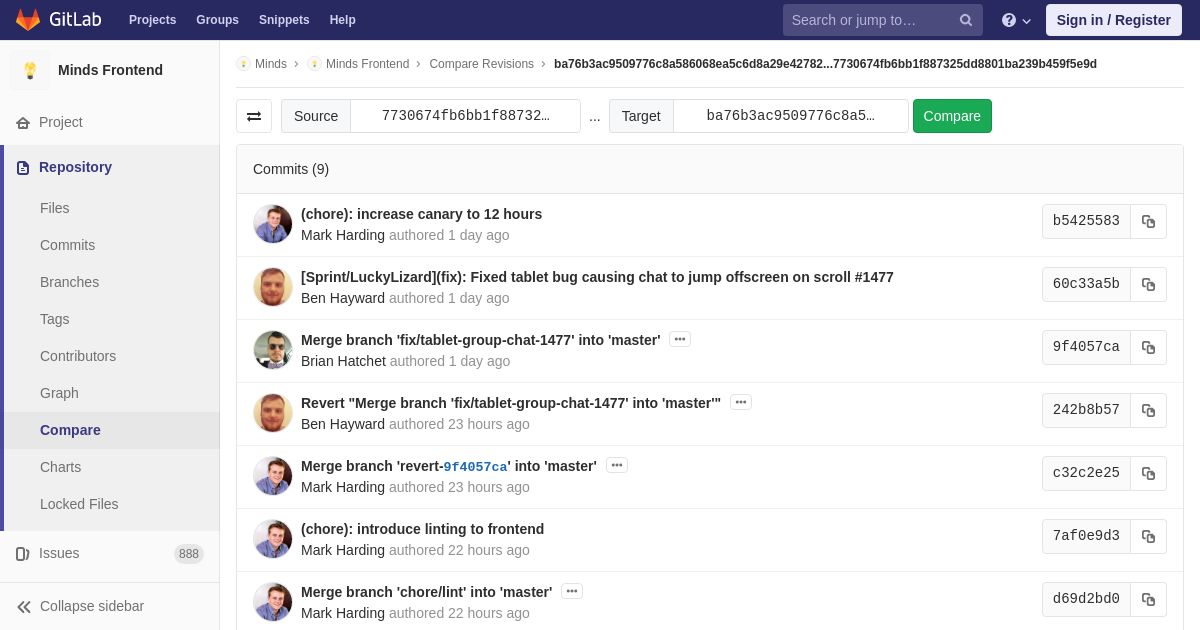Screen dimensions: 1200x630
Task: Click the Project home icon in sidebar
Action: [23, 122]
